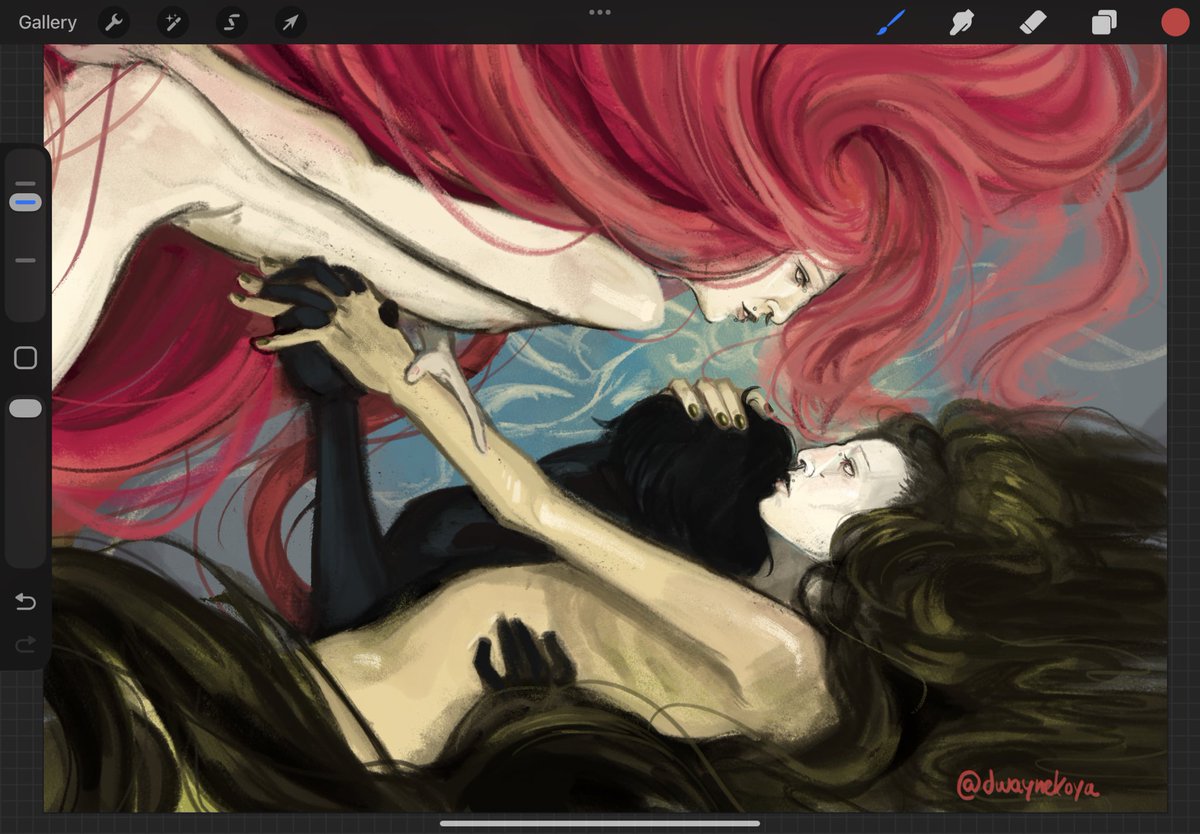The width and height of the screenshot is (1200, 834).
Task: Click the iPad home indicator bar
Action: (x=600, y=824)
